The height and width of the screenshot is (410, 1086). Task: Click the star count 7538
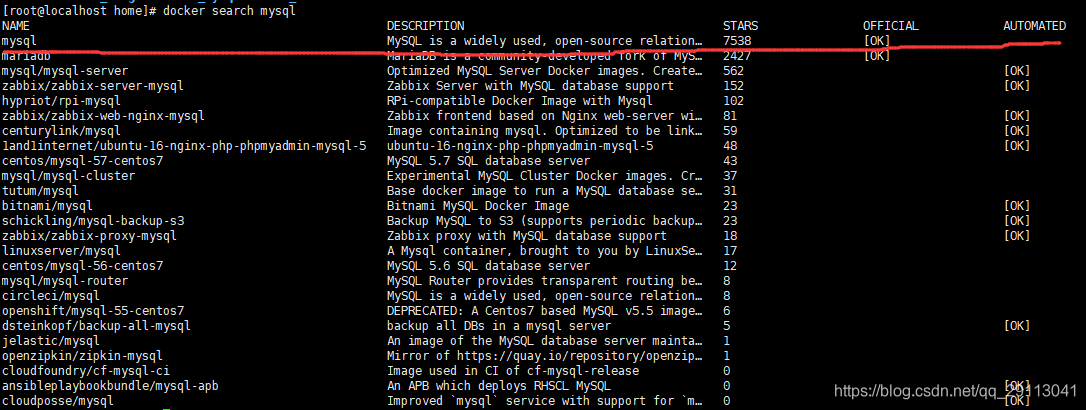(736, 42)
